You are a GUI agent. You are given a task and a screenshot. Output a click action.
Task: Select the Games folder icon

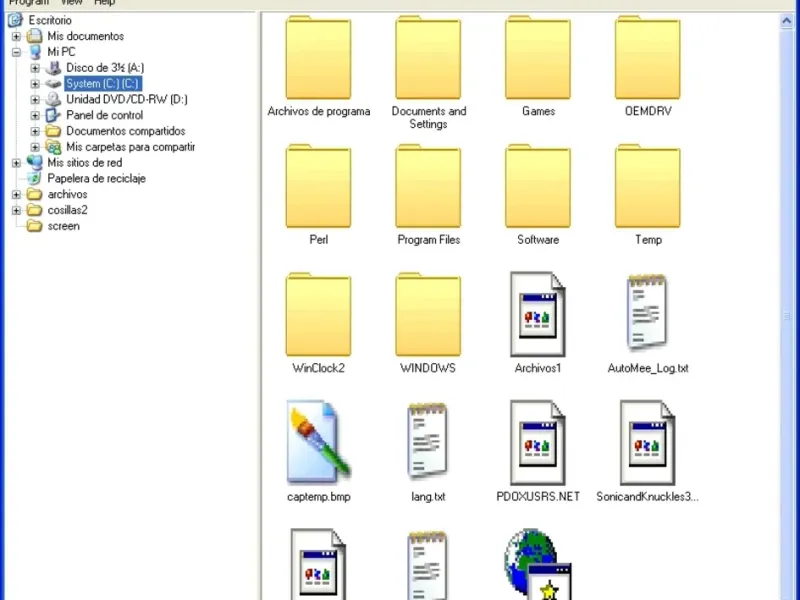click(538, 58)
